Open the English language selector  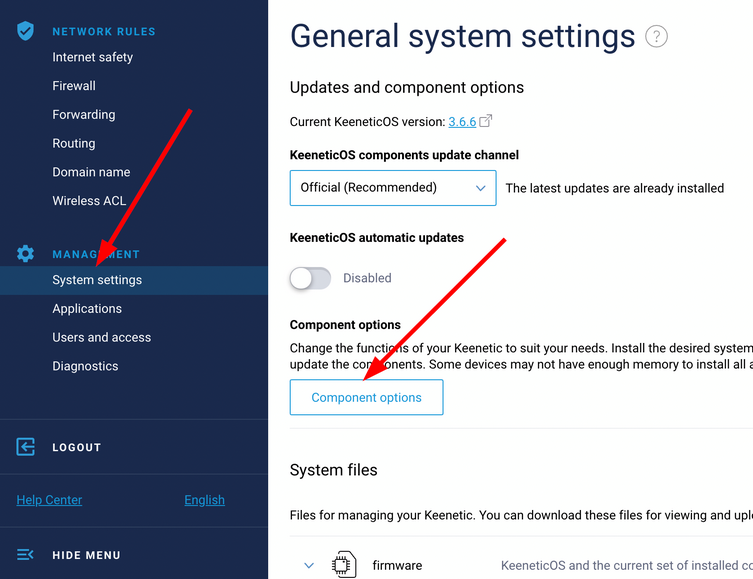[204, 500]
